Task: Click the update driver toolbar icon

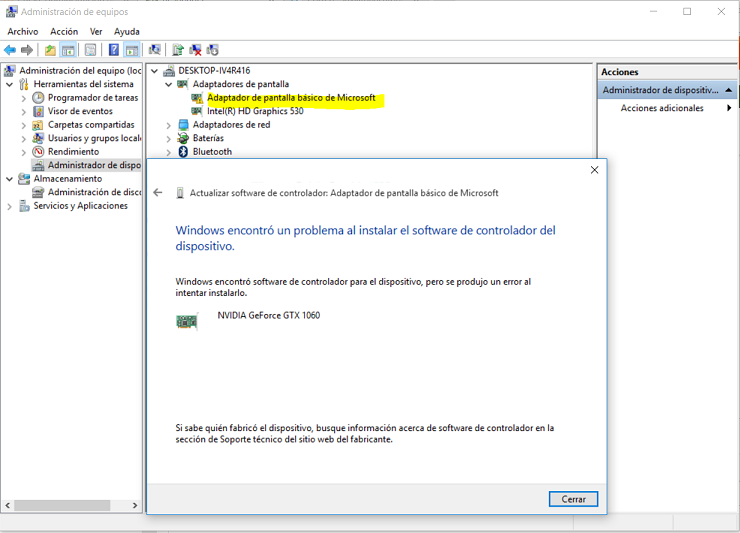Action: pyautogui.click(x=177, y=50)
